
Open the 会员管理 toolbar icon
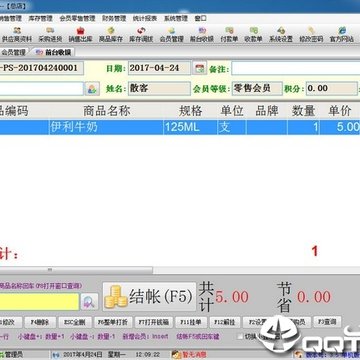click(x=171, y=35)
